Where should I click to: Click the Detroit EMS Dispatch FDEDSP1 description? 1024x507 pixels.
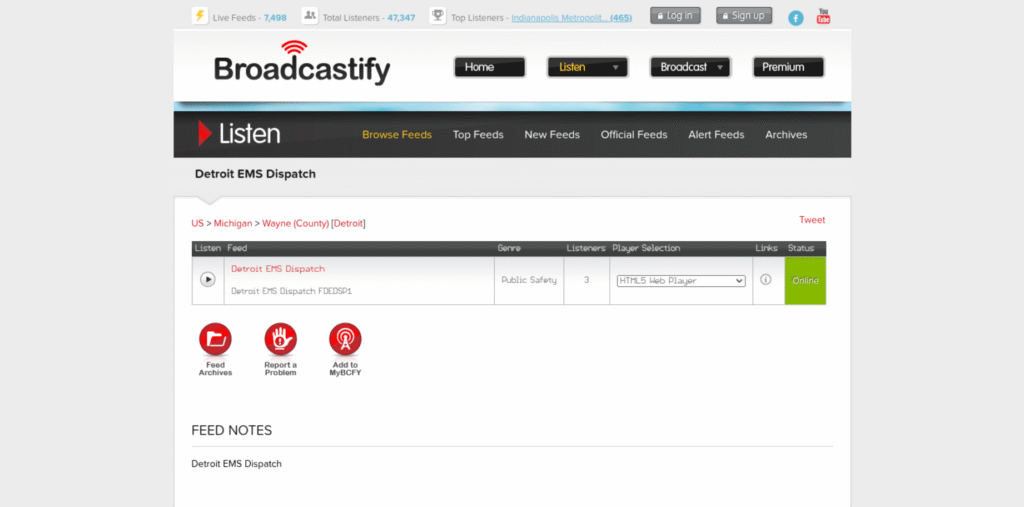[x=291, y=291]
